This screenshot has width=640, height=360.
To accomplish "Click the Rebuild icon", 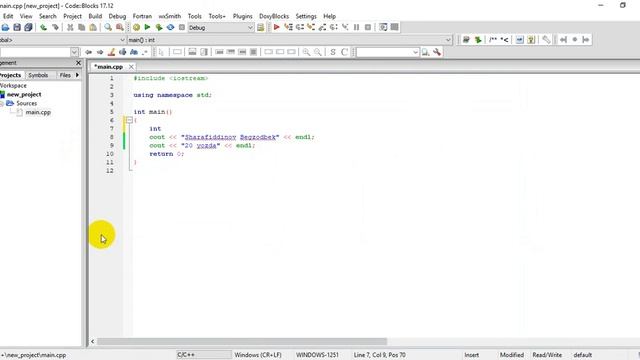I will tap(170, 27).
